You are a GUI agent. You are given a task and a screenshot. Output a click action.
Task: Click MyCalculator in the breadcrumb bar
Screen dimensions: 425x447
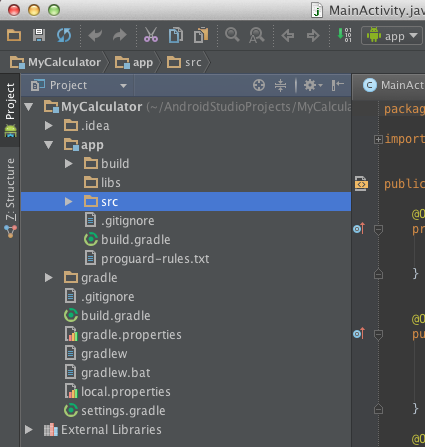click(56, 62)
